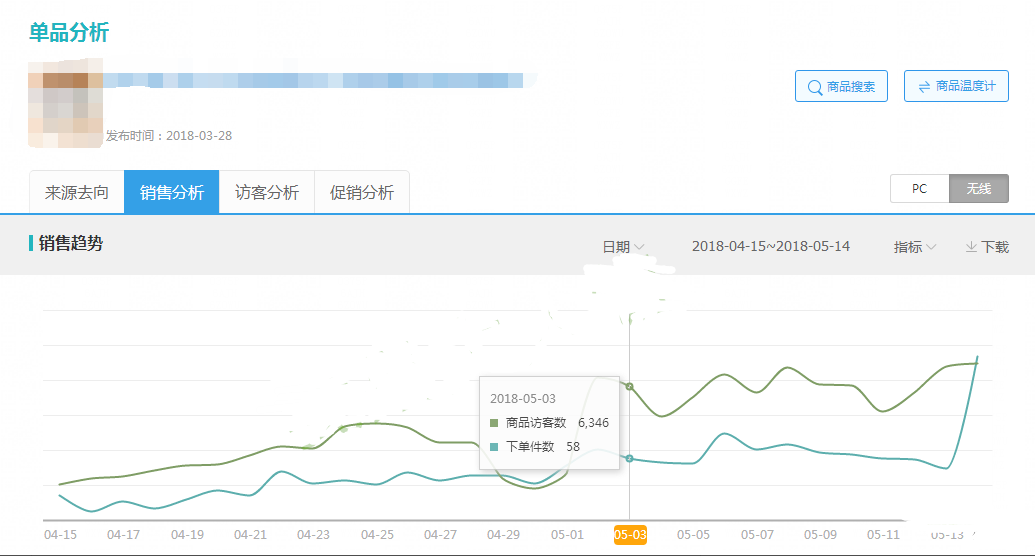Click the swap arrows icon in 商品温度计
This screenshot has width=1035, height=556.
[x=923, y=87]
